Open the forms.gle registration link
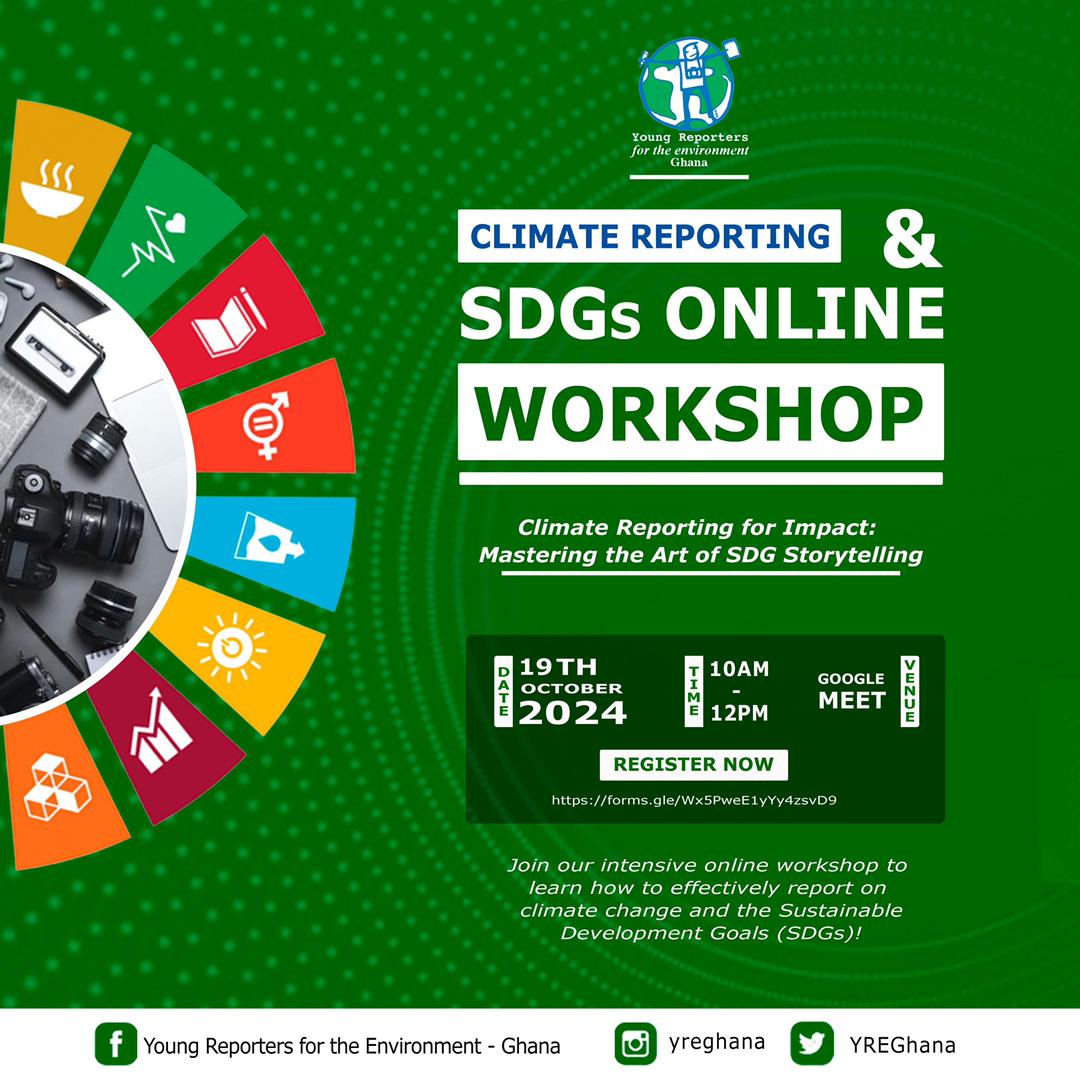This screenshot has height=1080, width=1080. [693, 800]
